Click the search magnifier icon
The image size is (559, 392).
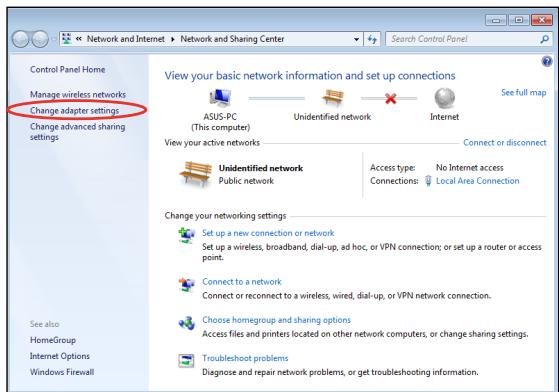coord(544,39)
